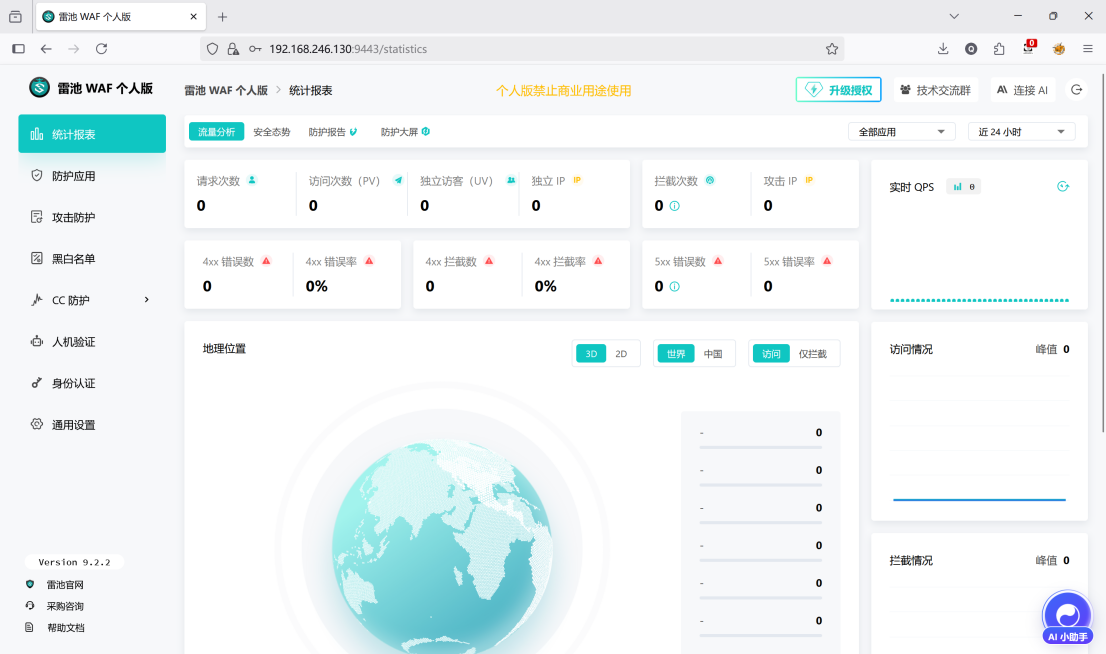Open 攻击防护 in the sidebar
The width and height of the screenshot is (1106, 654).
click(x=92, y=217)
